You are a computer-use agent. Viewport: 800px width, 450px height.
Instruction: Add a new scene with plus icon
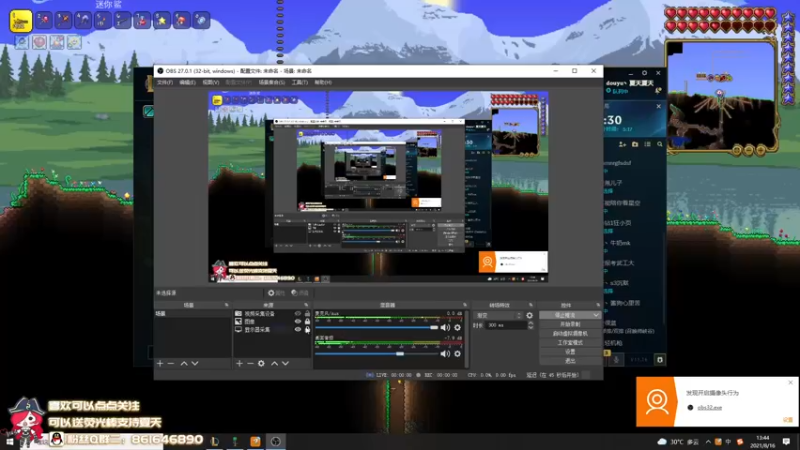160,363
